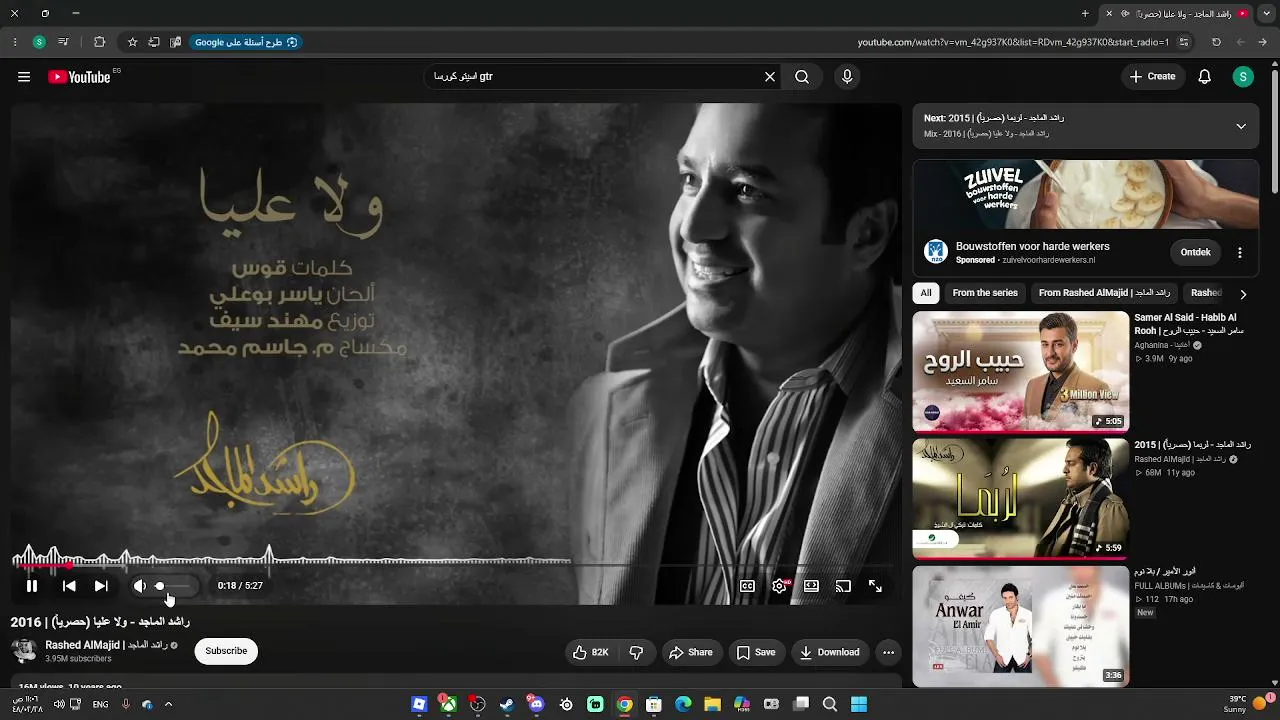Clear the YouTube search query

[770, 77]
